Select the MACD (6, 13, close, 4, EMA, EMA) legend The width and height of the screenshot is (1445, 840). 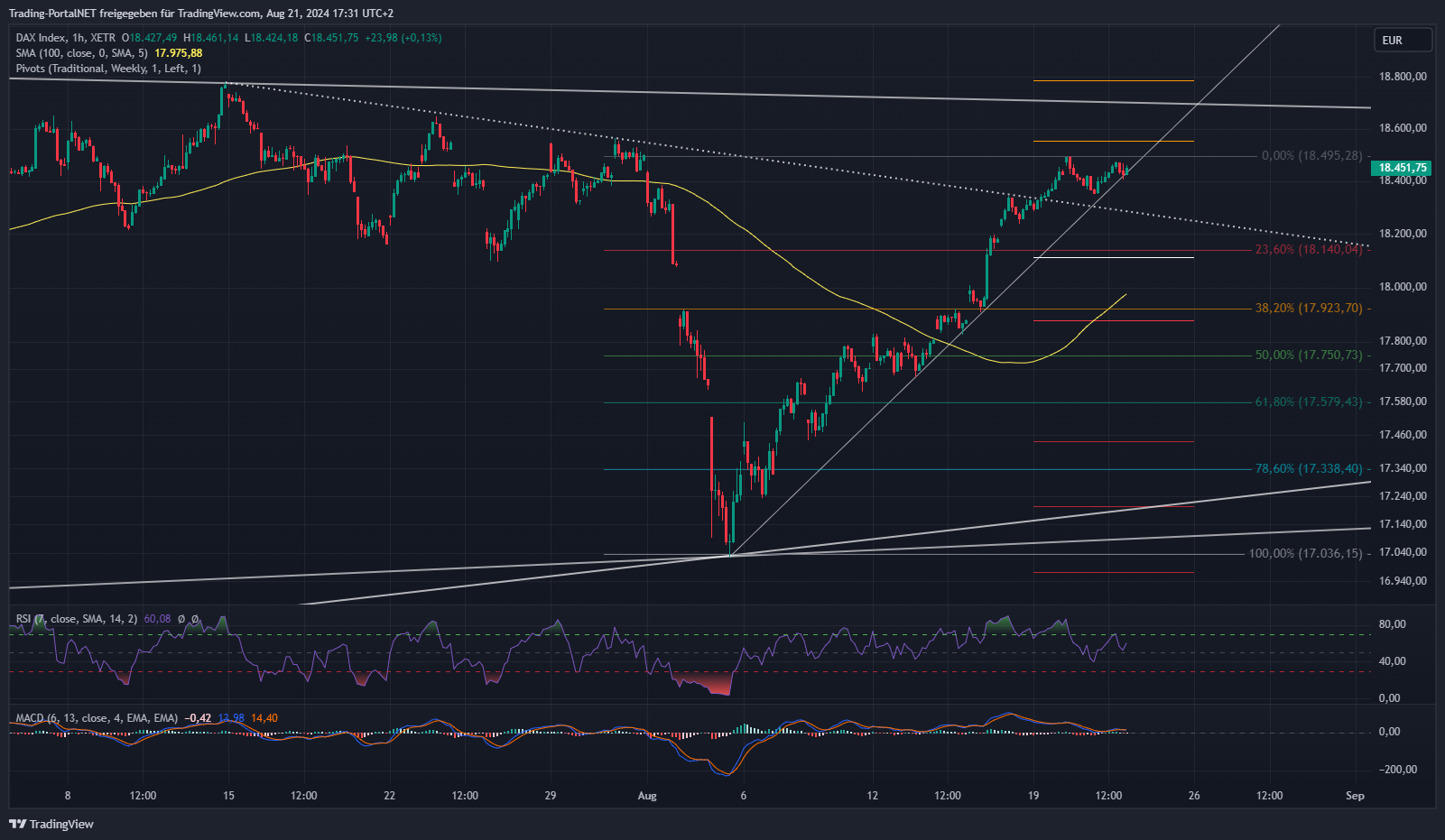97,718
